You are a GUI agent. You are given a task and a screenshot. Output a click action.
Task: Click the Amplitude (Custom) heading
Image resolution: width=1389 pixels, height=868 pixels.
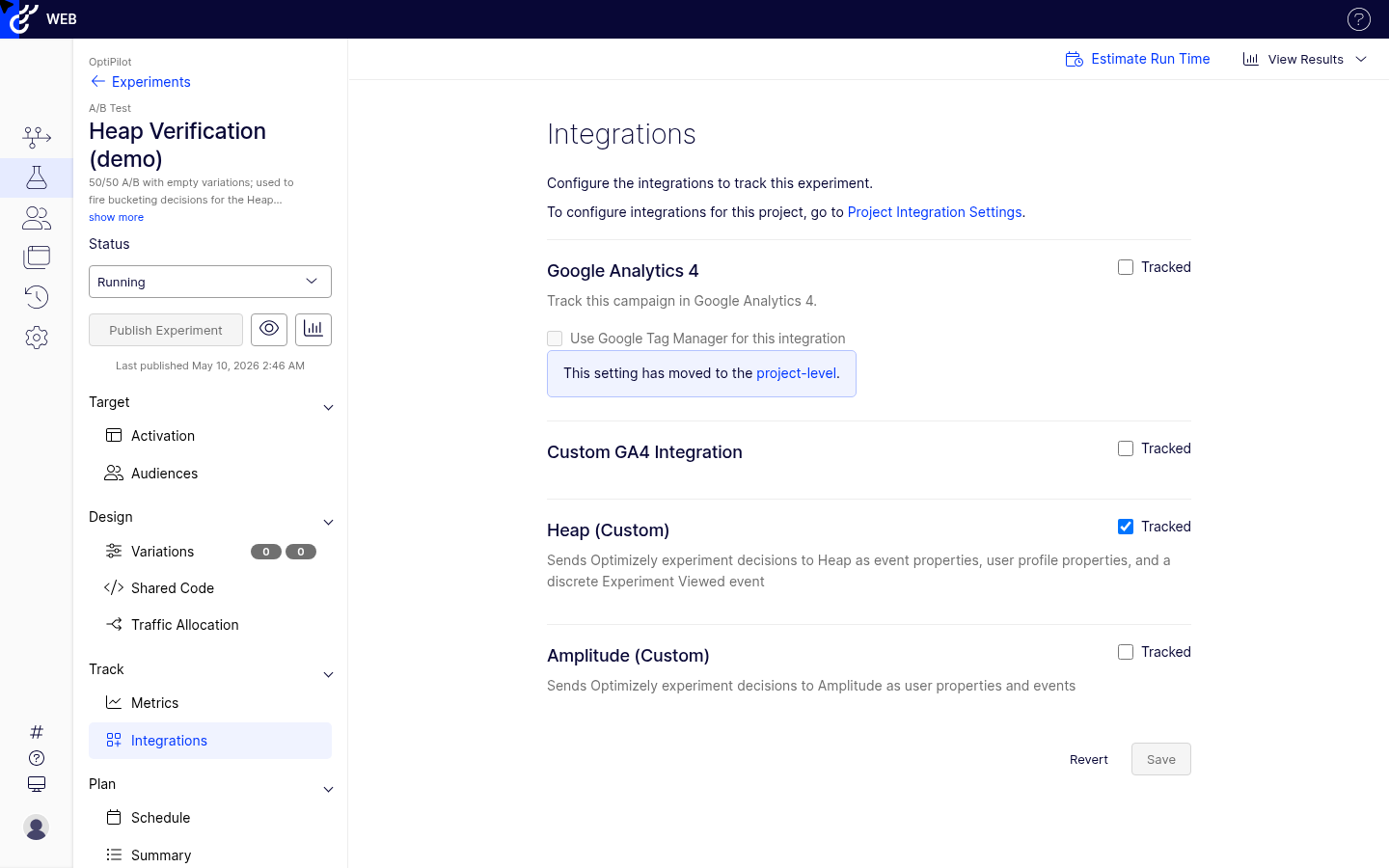pos(628,656)
